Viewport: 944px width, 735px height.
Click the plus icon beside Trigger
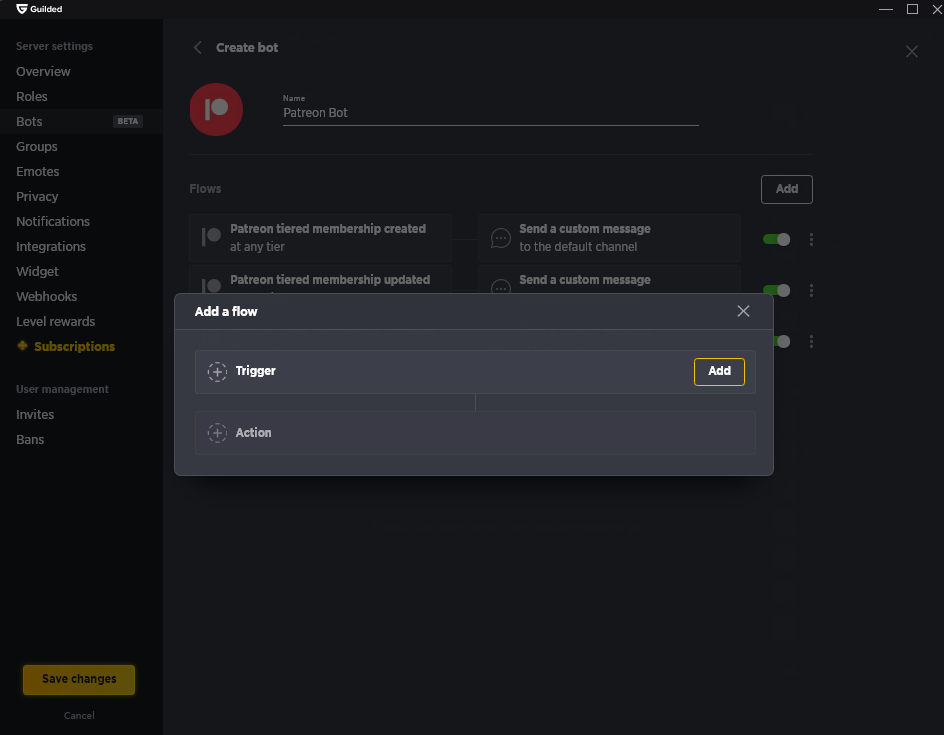[217, 371]
